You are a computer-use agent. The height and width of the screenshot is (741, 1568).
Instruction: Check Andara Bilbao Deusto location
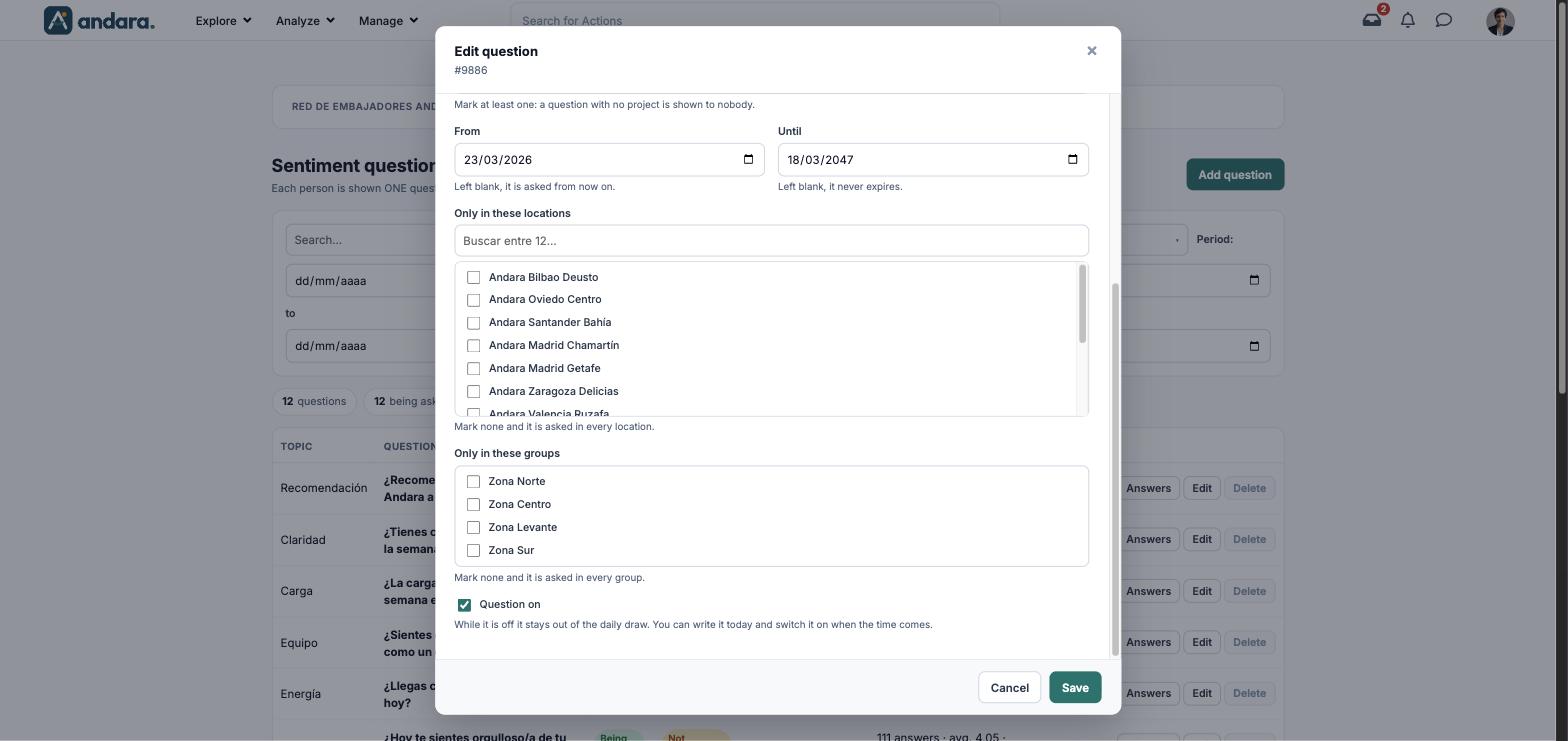point(474,277)
